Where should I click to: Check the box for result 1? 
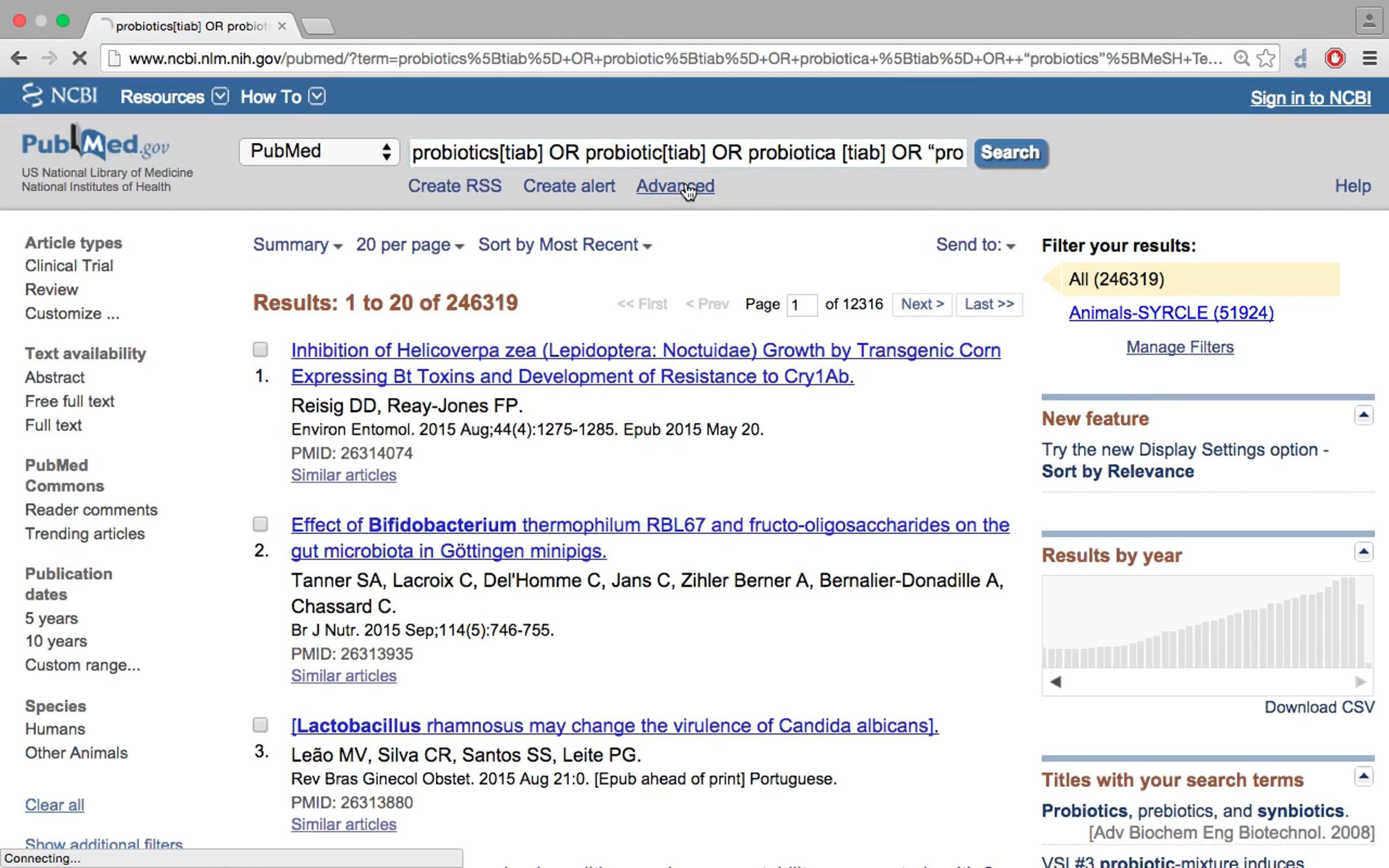coord(260,349)
